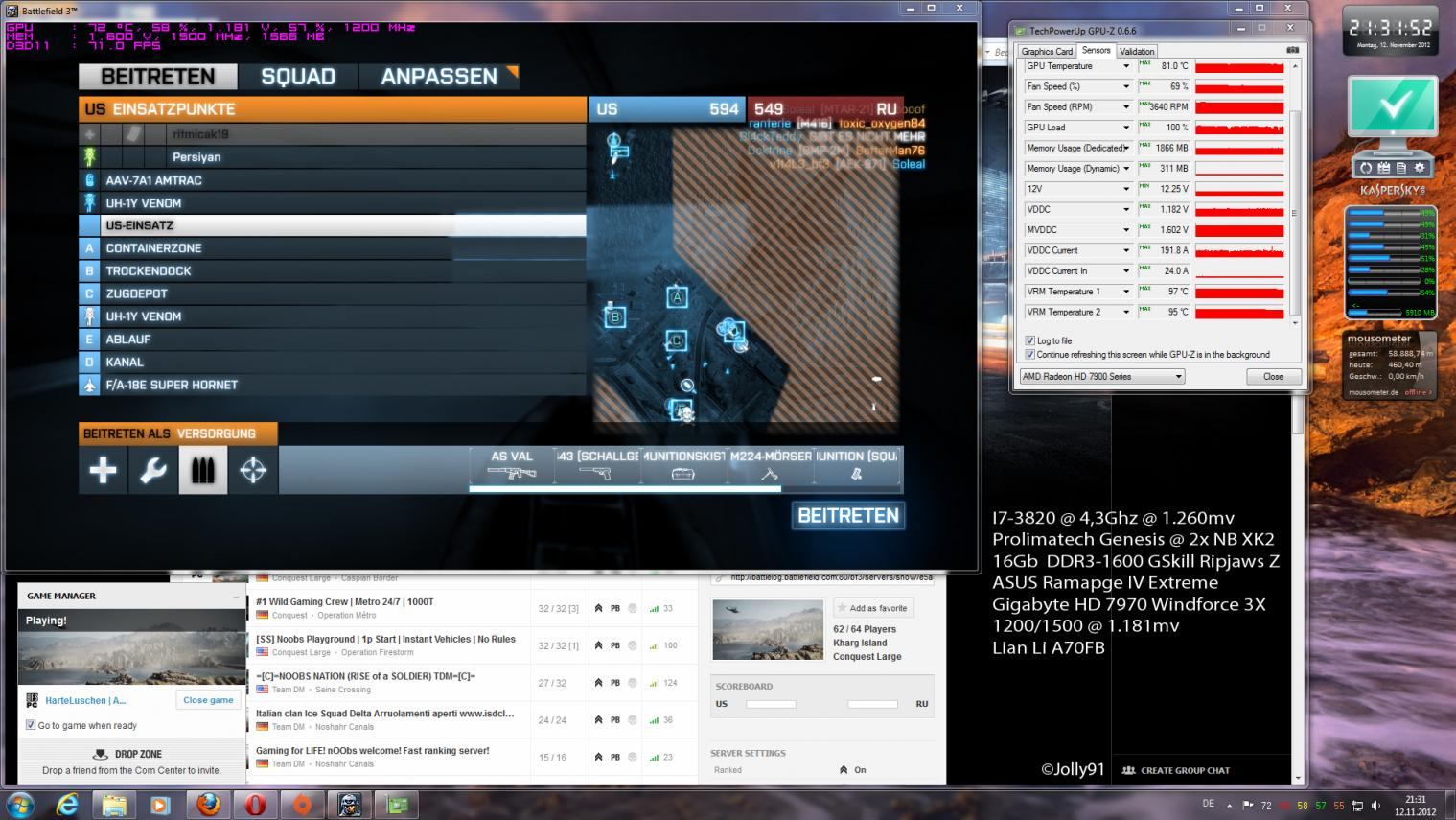Select the Sensors tab in GPU-Z
This screenshot has height=820, width=1456.
(1096, 51)
